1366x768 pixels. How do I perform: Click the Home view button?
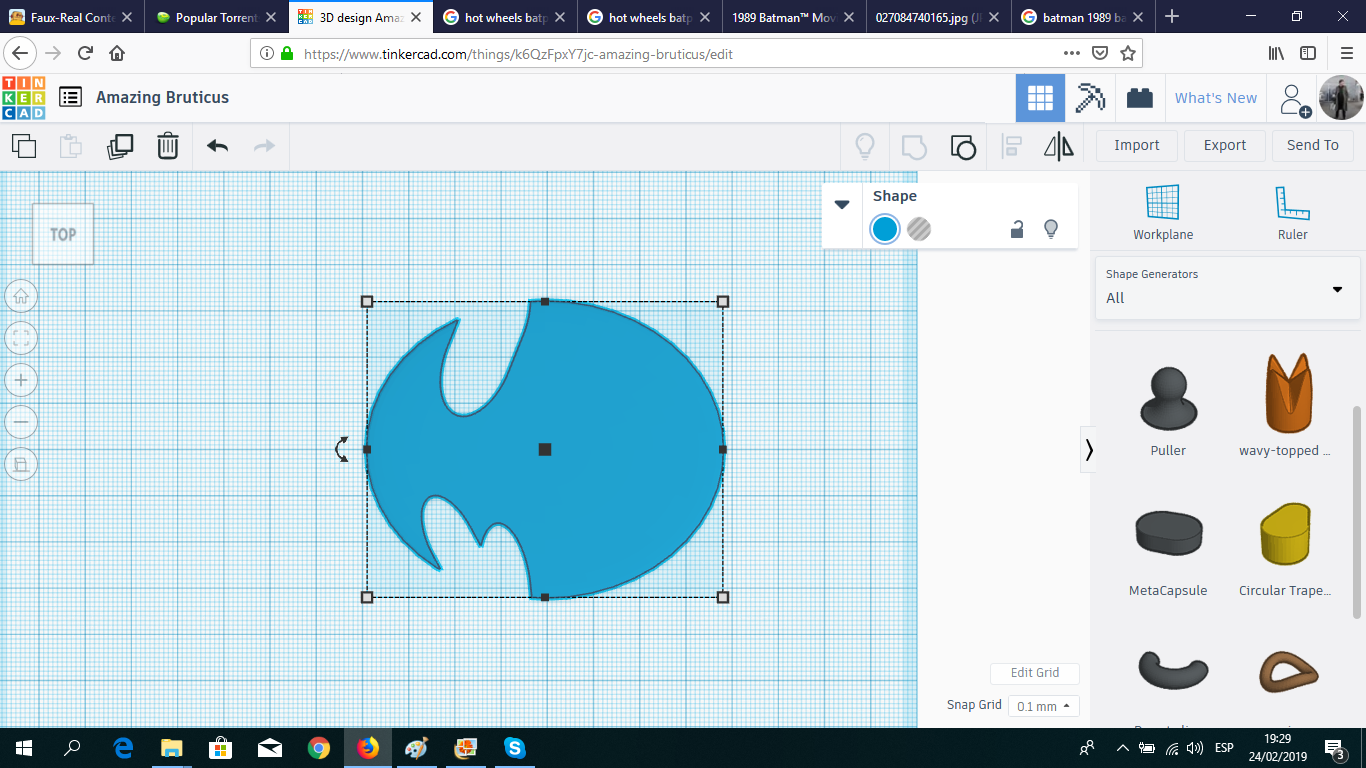click(x=21, y=296)
